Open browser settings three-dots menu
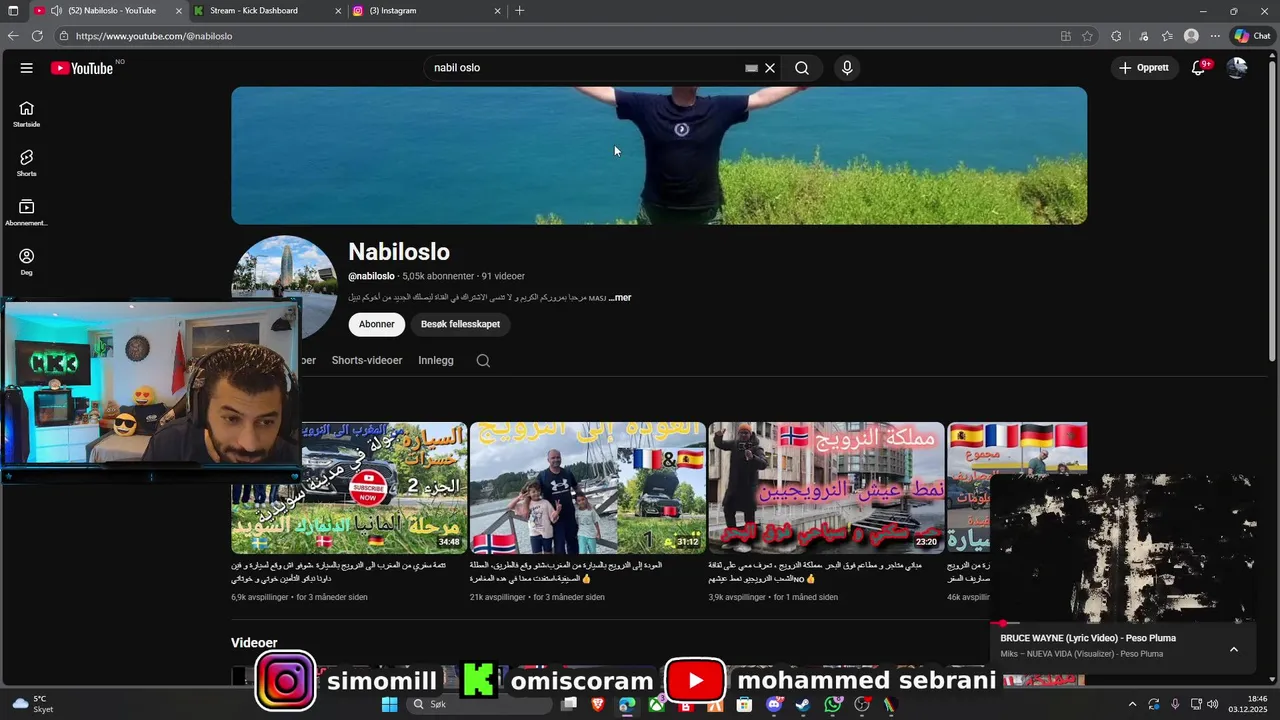This screenshot has width=1280, height=720. point(1215,36)
